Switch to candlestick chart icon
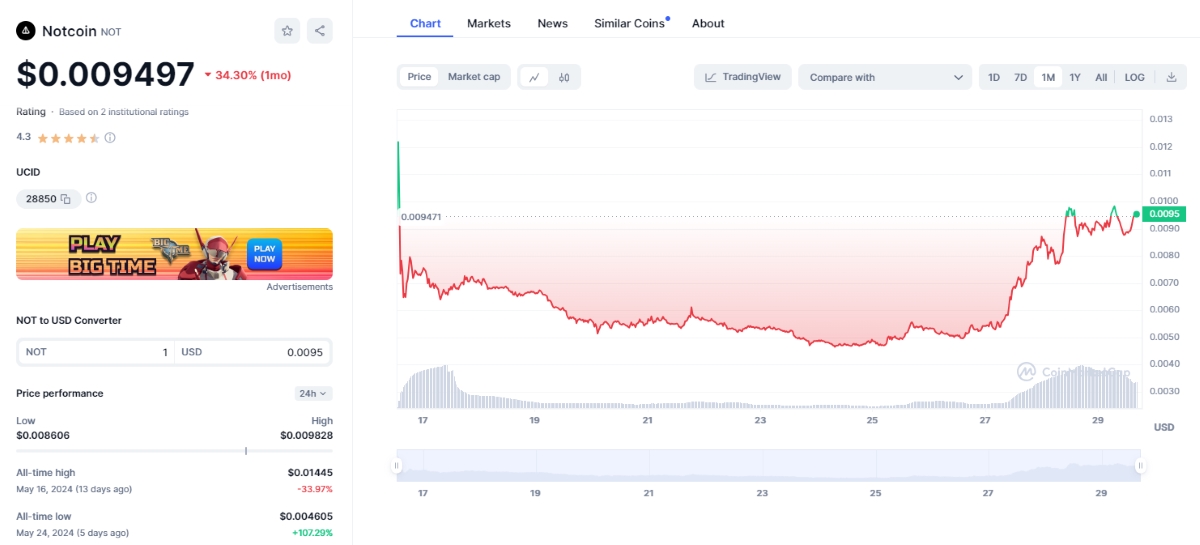This screenshot has height=545, width=1200. (x=564, y=77)
